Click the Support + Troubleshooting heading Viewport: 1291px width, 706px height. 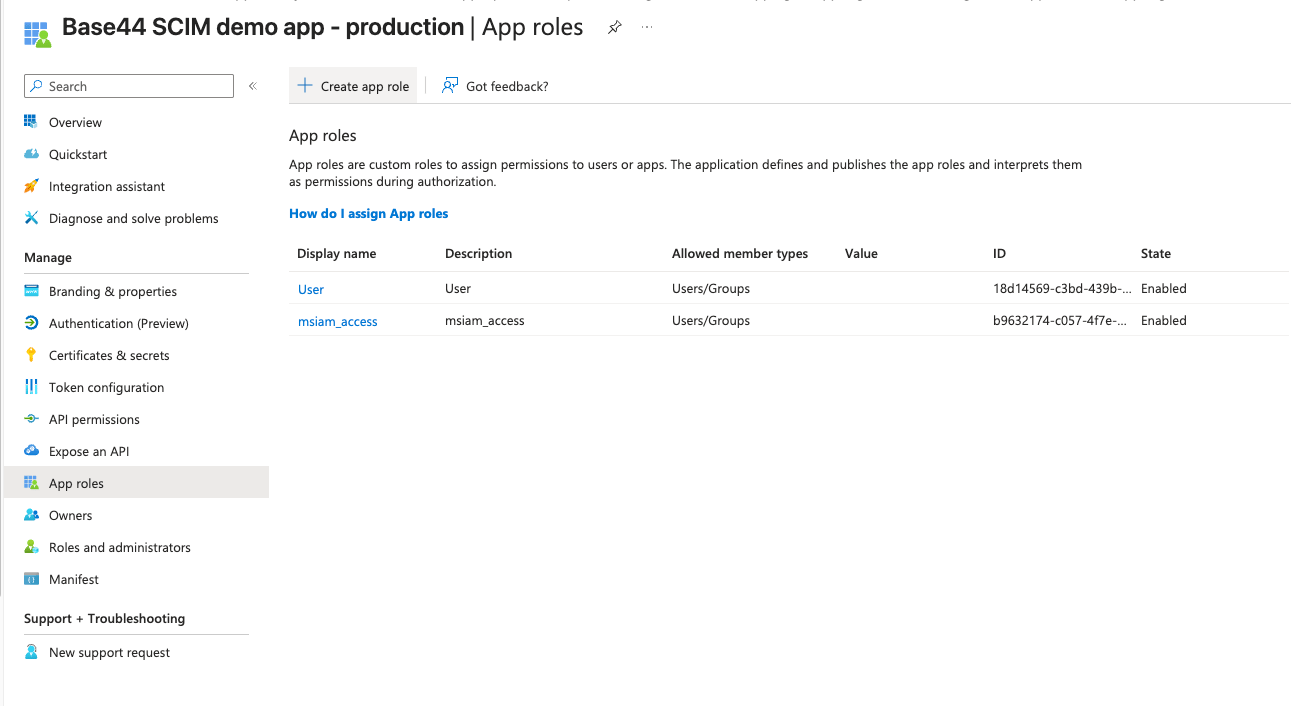[x=104, y=618]
